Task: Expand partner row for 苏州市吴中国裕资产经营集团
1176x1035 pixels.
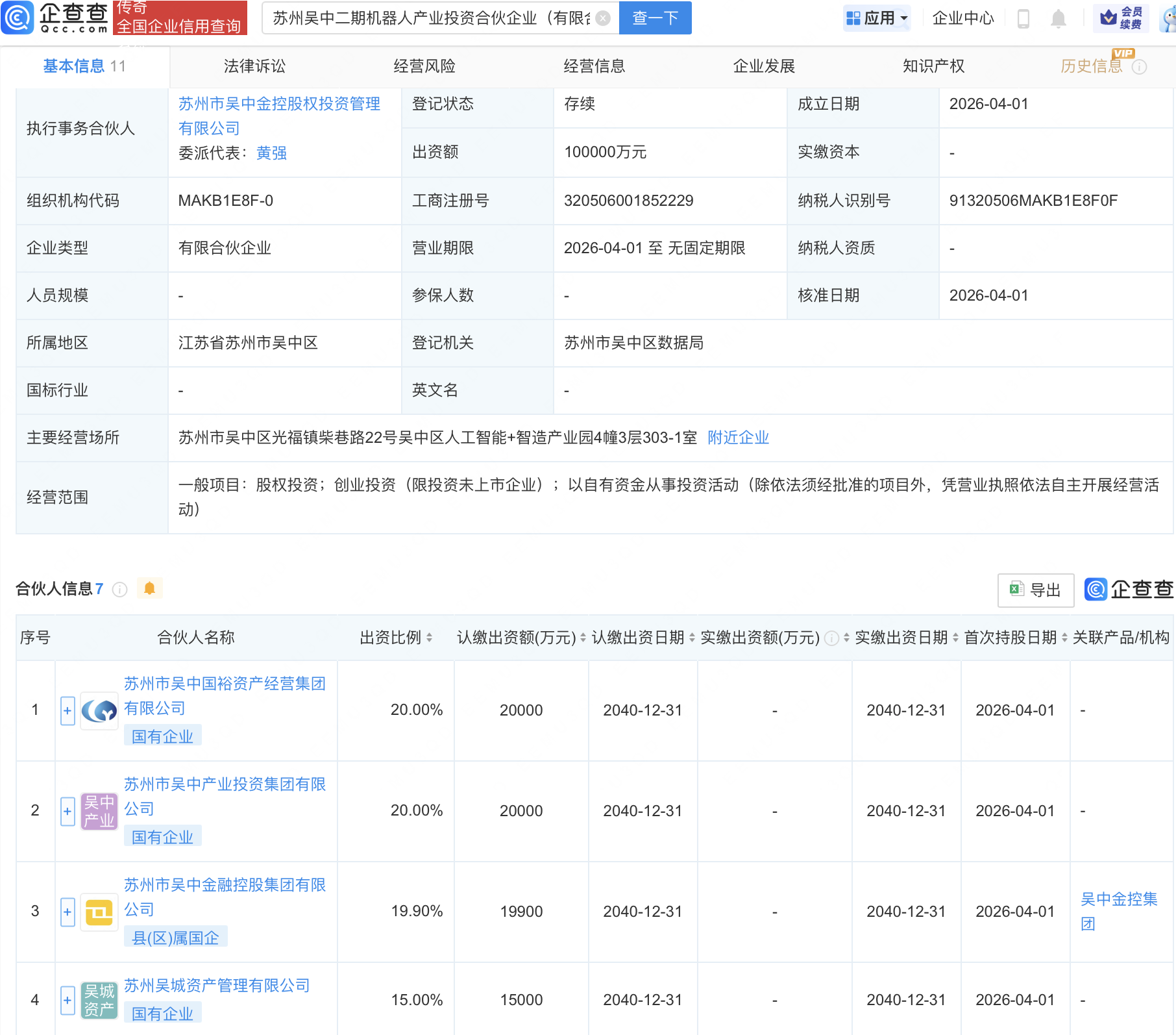Action: click(67, 710)
